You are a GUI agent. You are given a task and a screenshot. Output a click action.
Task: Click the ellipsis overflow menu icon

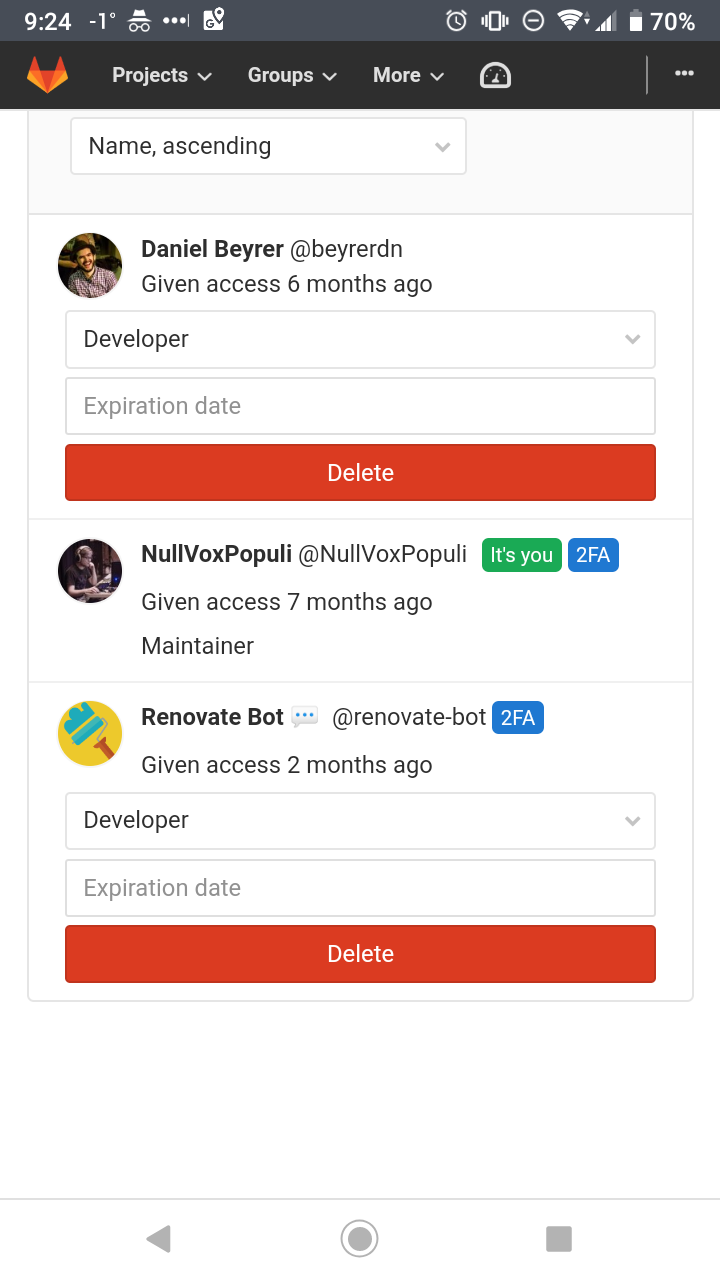684,73
